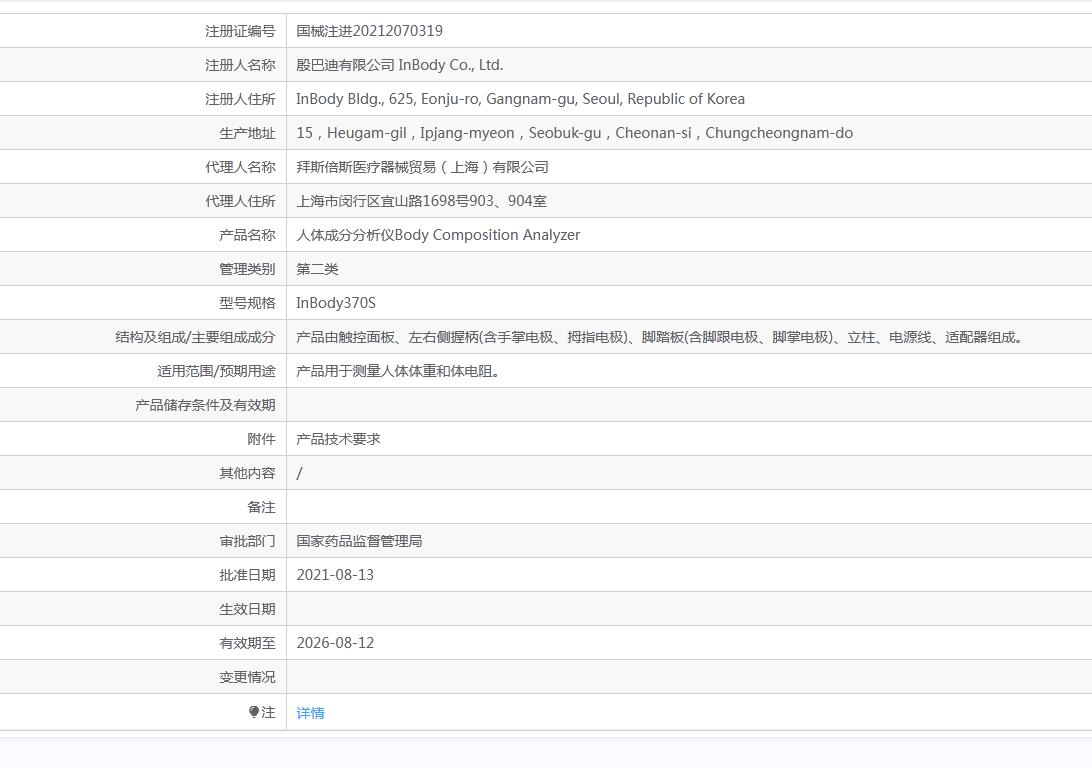Click the 注册证编号 label
The height and width of the screenshot is (768, 1092).
240,31
